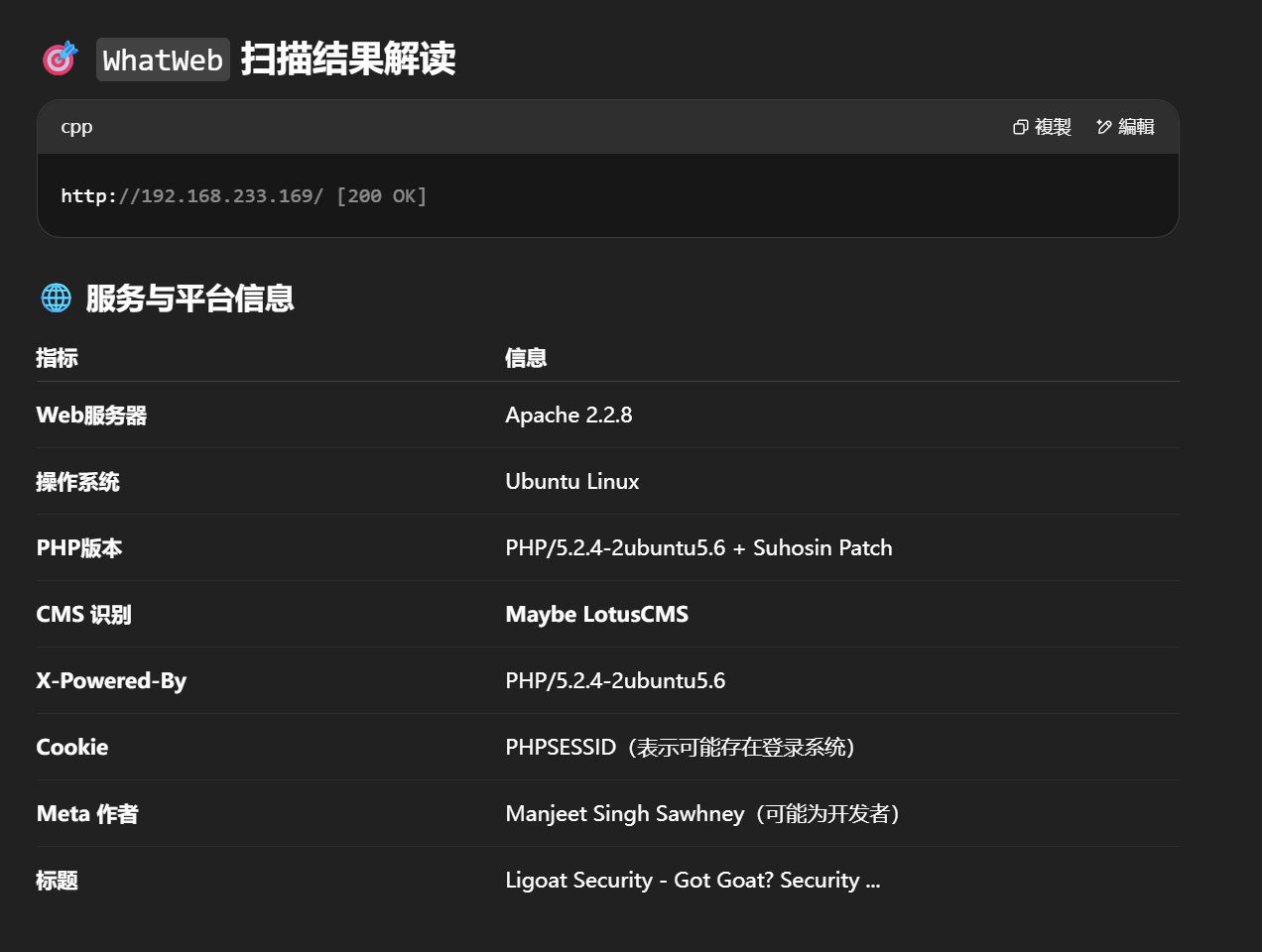Click the URL http://192.168.233.169/ in code block

tap(191, 195)
